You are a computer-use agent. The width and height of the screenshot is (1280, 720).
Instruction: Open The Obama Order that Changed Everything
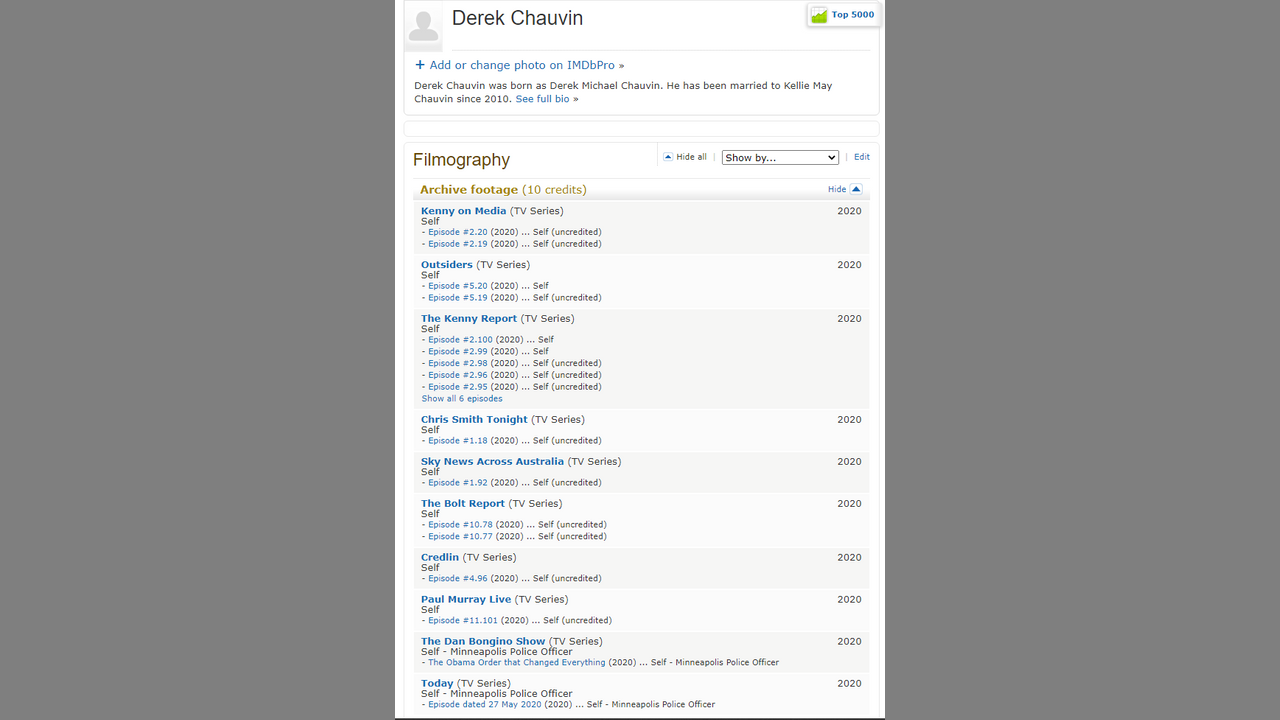pos(516,662)
